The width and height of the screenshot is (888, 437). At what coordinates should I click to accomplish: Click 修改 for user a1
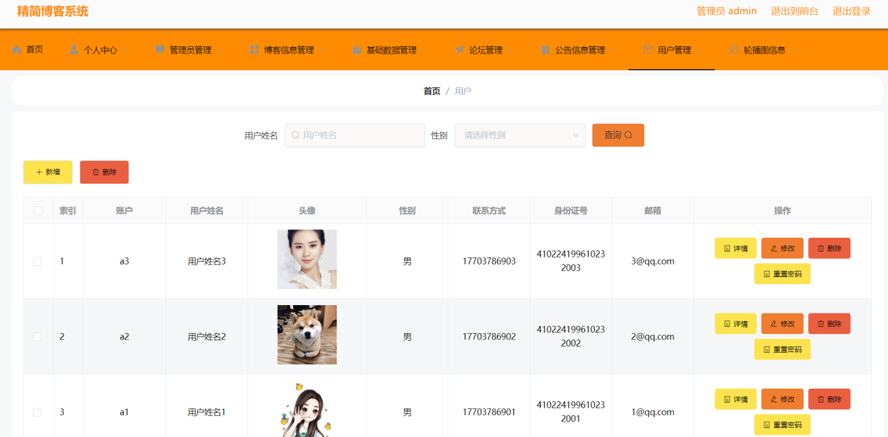click(782, 399)
